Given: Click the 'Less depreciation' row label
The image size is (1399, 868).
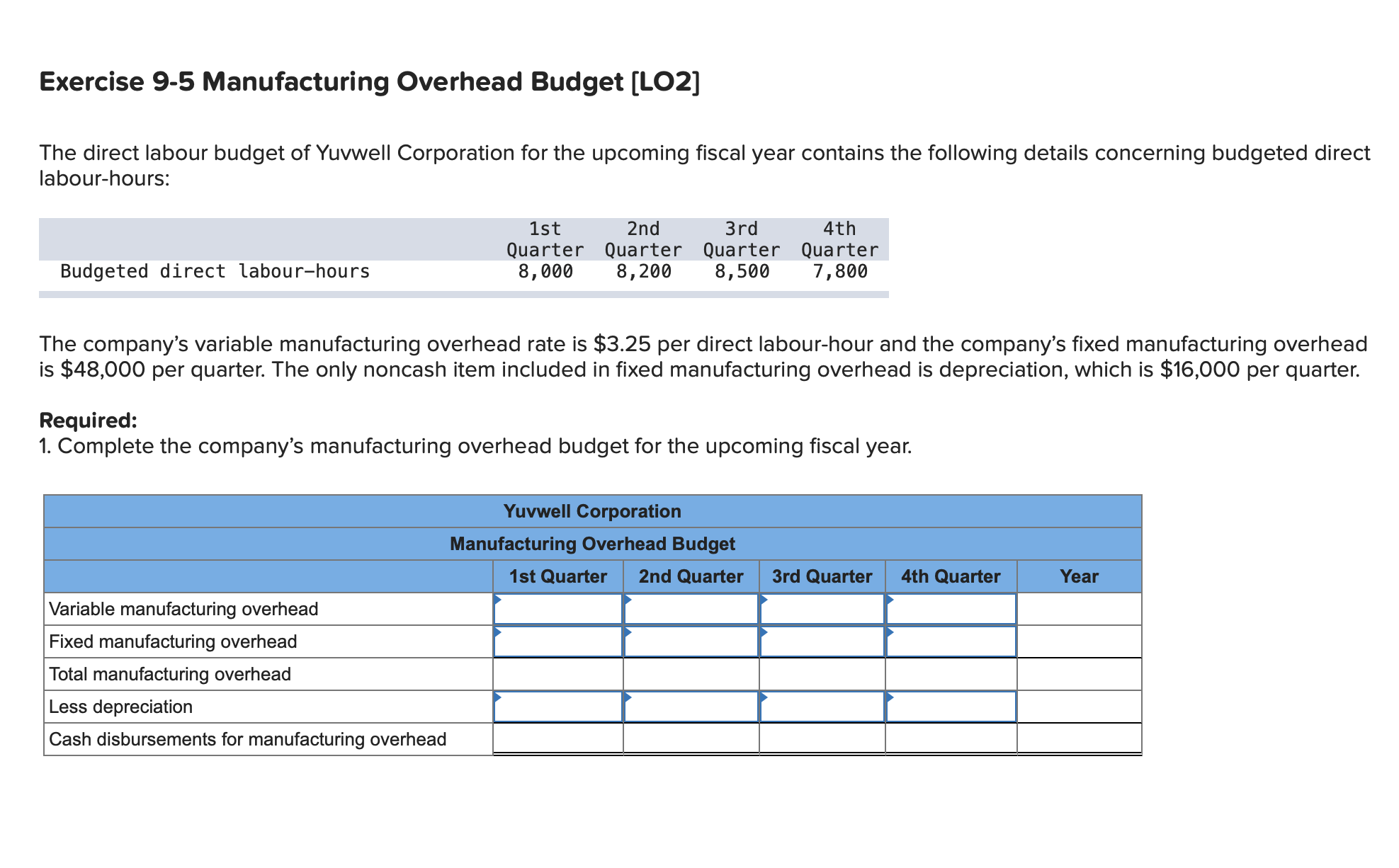Looking at the screenshot, I should pyautogui.click(x=120, y=707).
